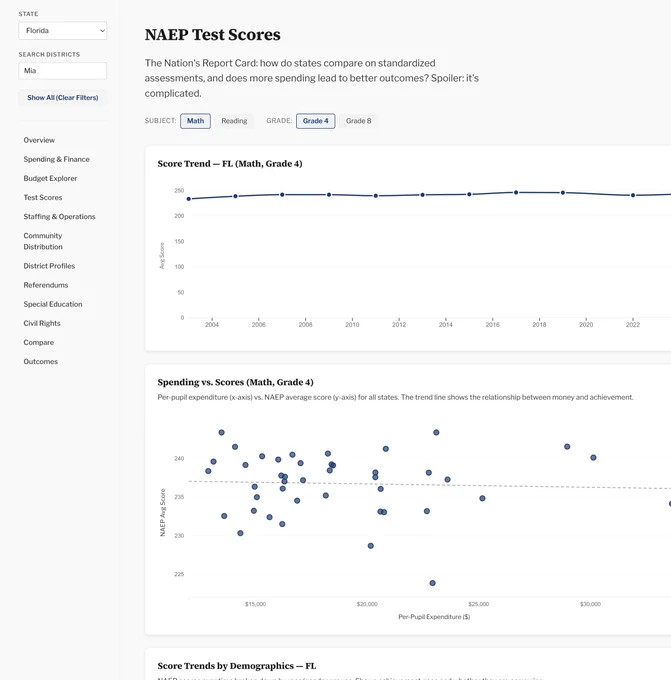Click the 2003 point on score trend line
Screen dimensions: 671x680
189,199
